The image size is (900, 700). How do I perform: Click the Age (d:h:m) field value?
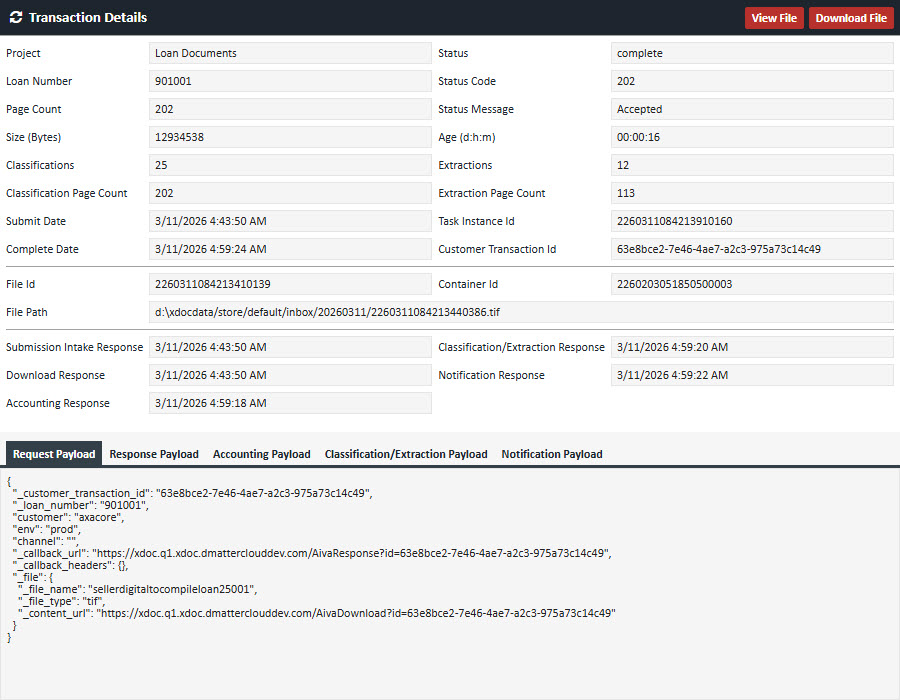[752, 137]
